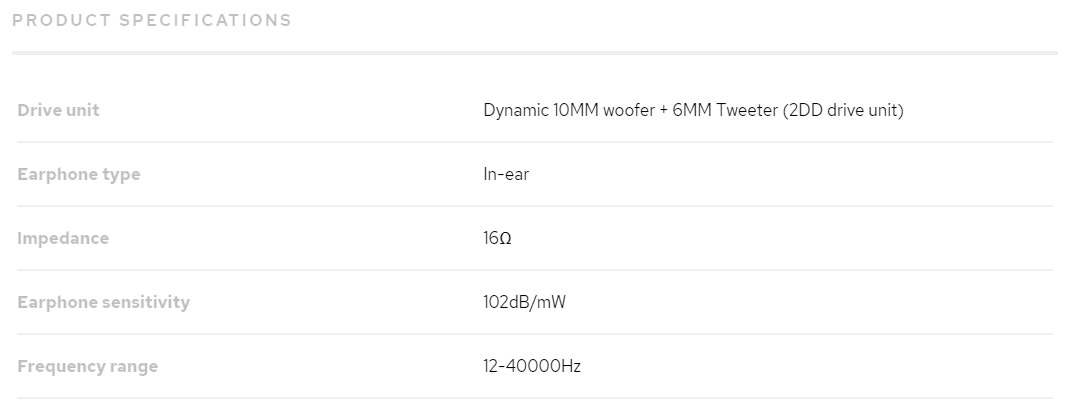The width and height of the screenshot is (1067, 410).
Task: Click the In-ear value text
Action: [x=506, y=174]
